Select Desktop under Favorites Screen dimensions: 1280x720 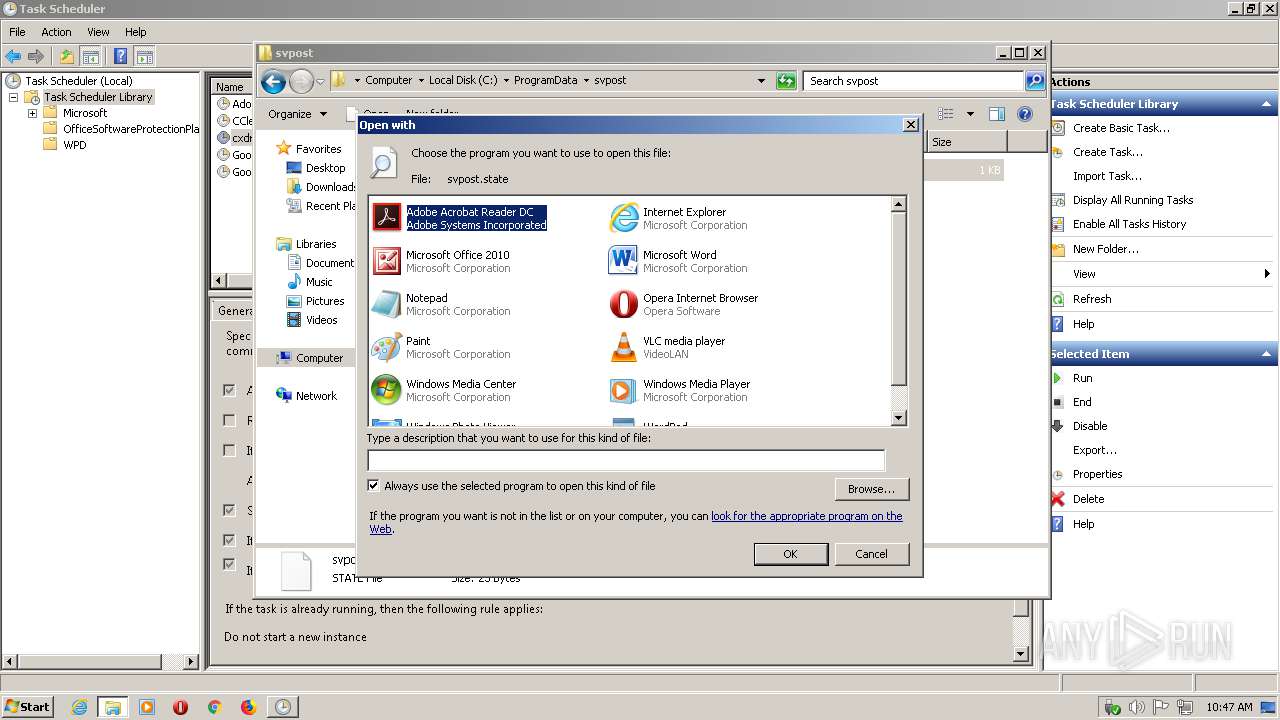click(325, 168)
